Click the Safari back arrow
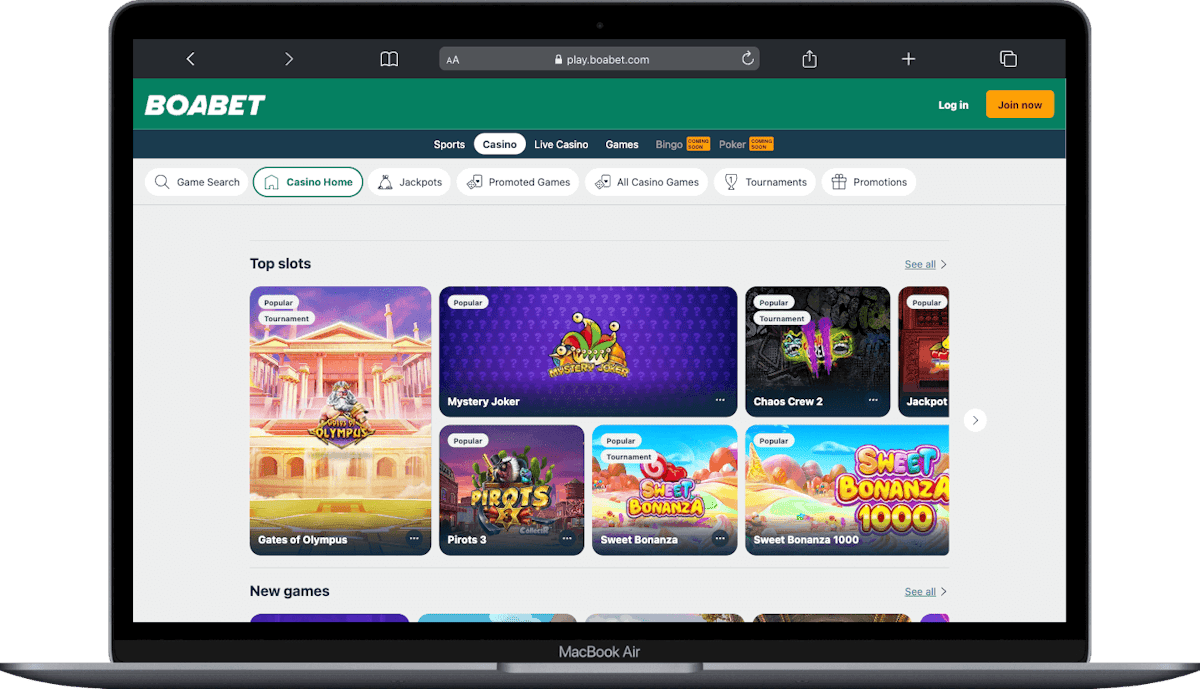The width and height of the screenshot is (1200, 689). click(190, 59)
